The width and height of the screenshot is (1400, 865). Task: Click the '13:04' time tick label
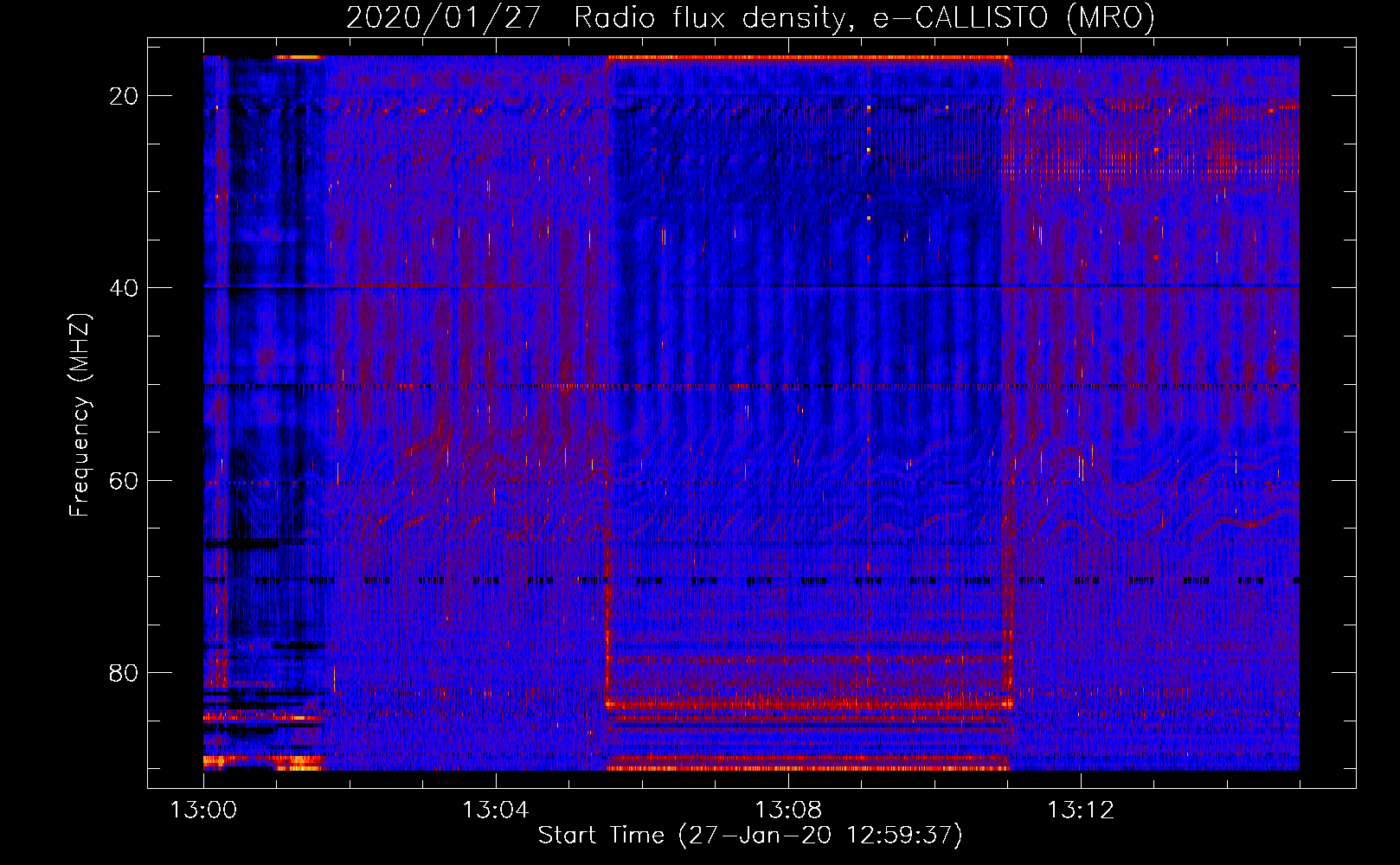click(495, 811)
